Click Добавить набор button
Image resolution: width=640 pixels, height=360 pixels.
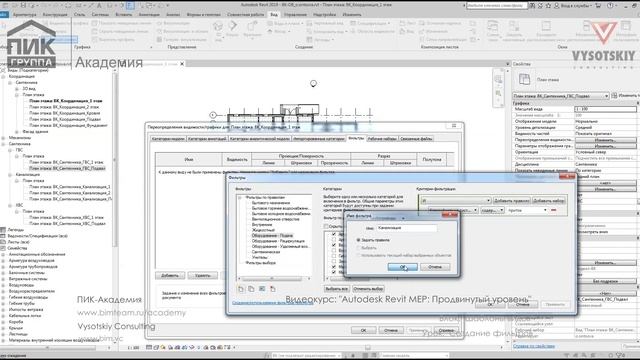click(x=549, y=200)
